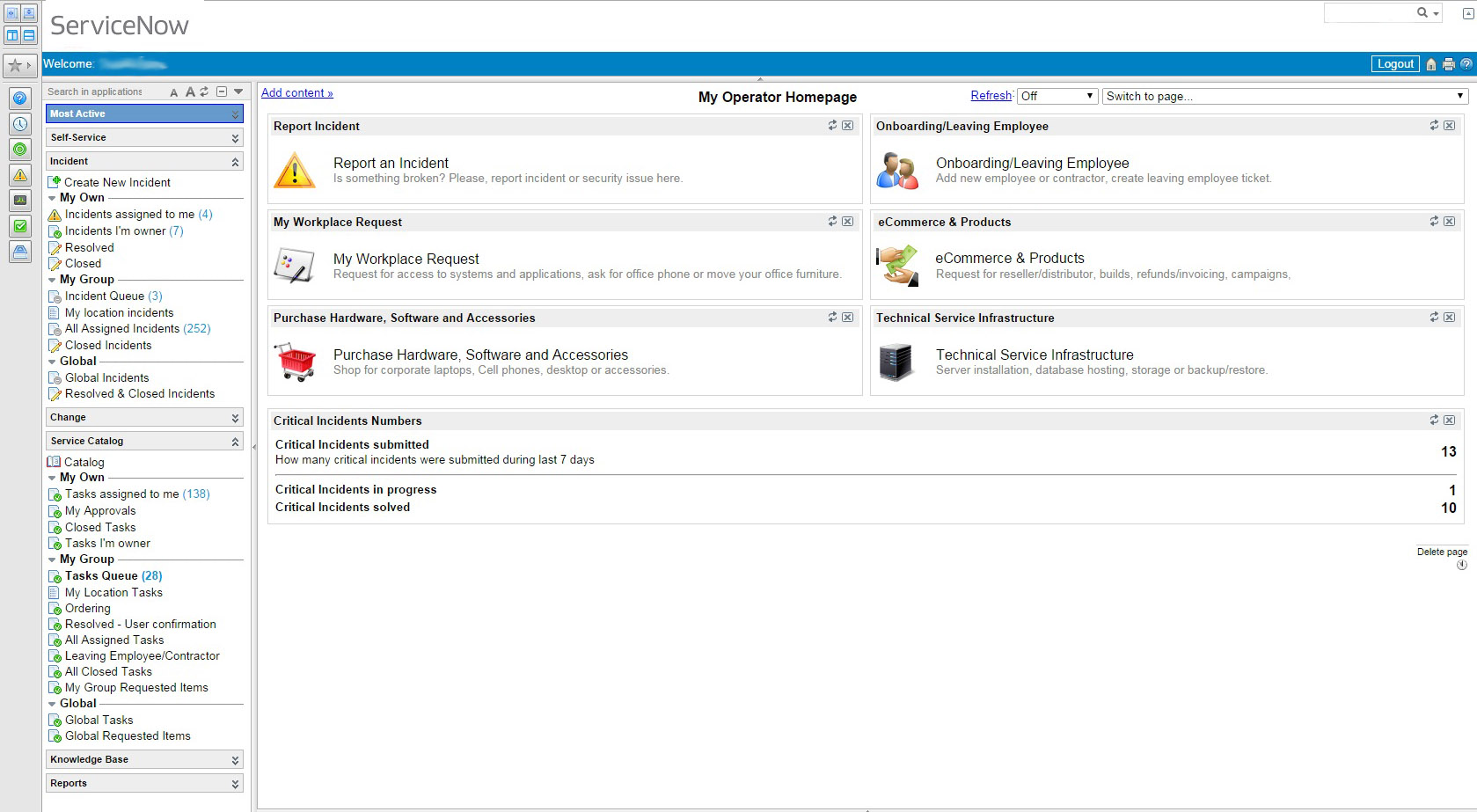1477x812 pixels.
Task: Click the server tower icon
Action: pos(896,362)
